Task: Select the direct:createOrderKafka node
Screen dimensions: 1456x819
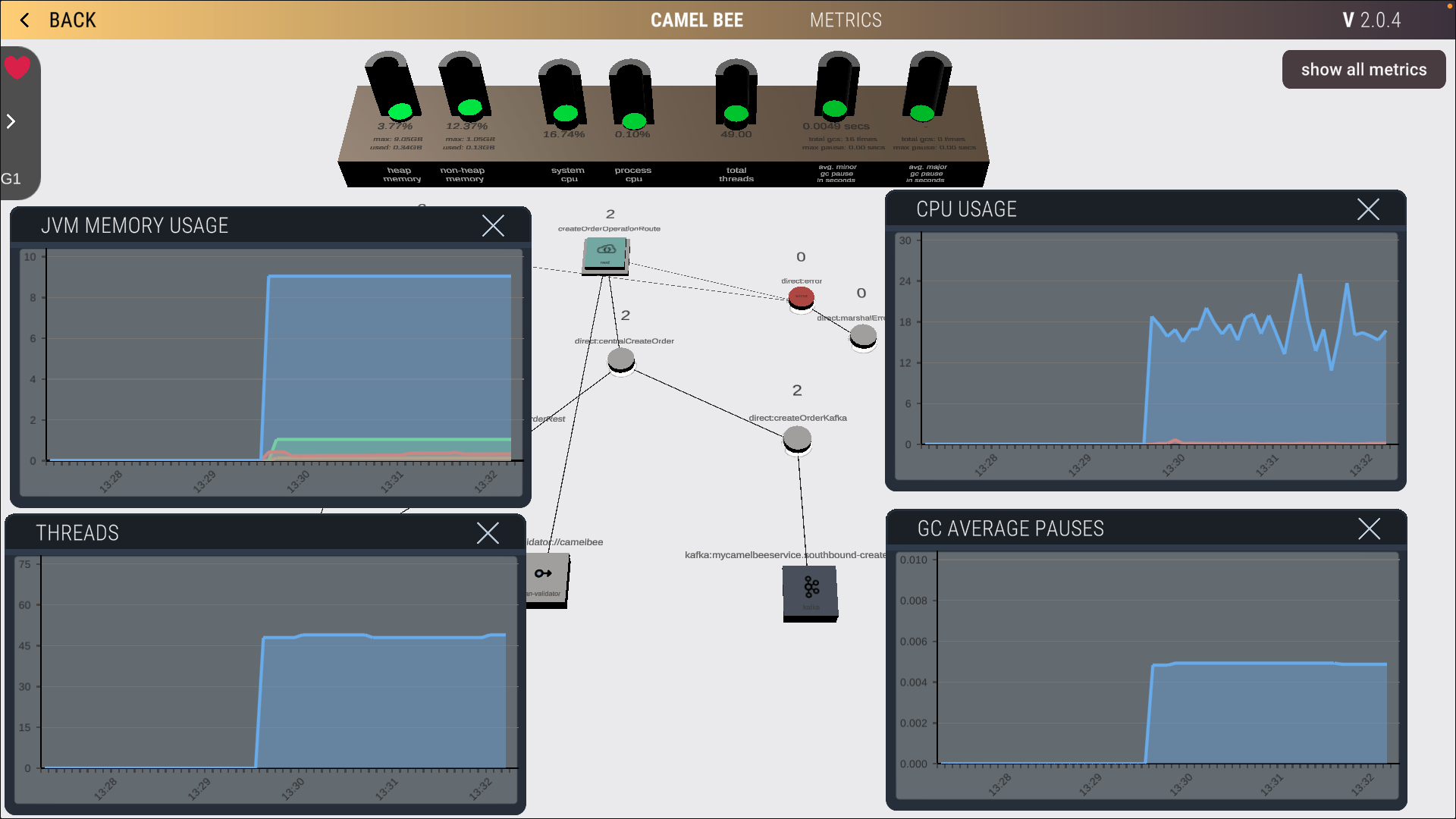Action: point(797,438)
